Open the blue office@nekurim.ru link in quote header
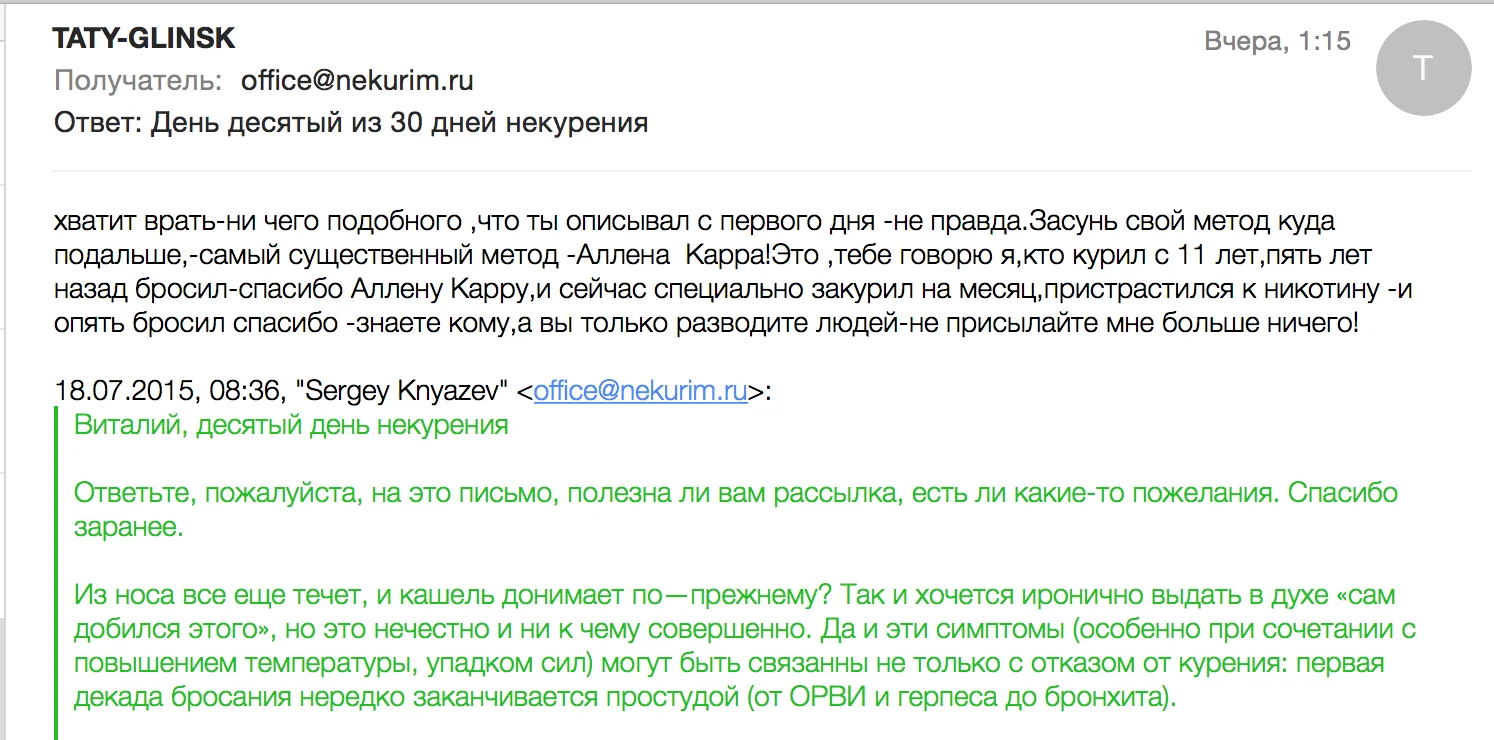This screenshot has width=1494, height=740. (640, 392)
